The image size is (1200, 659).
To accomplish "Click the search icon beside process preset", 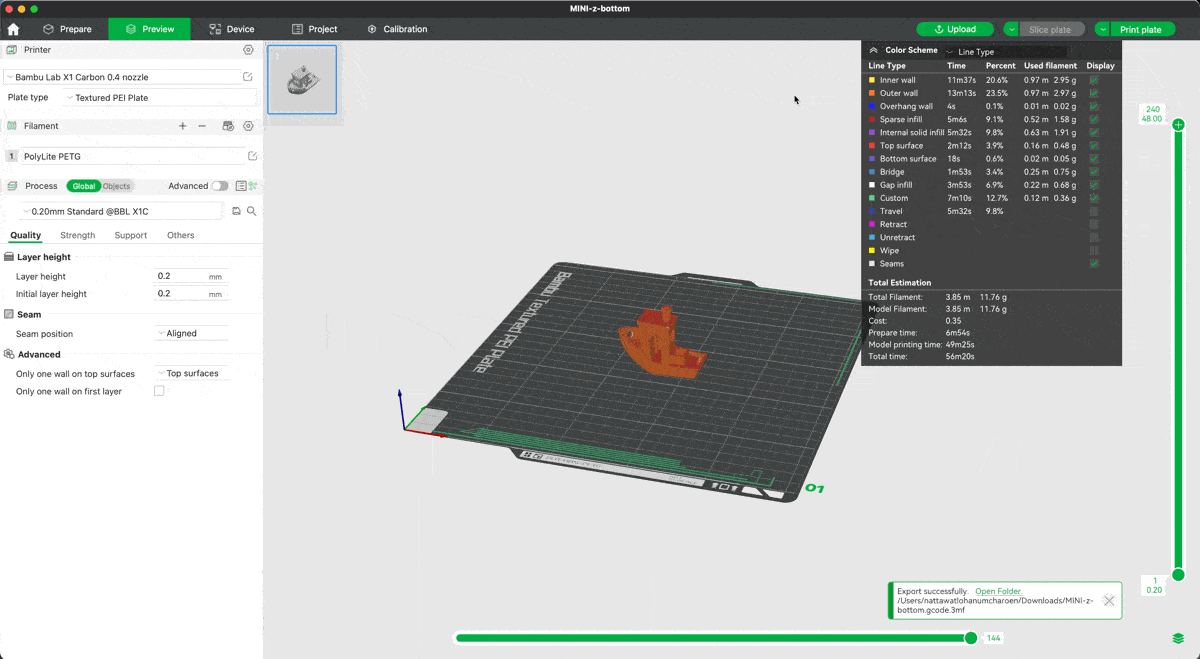I will click(x=252, y=211).
